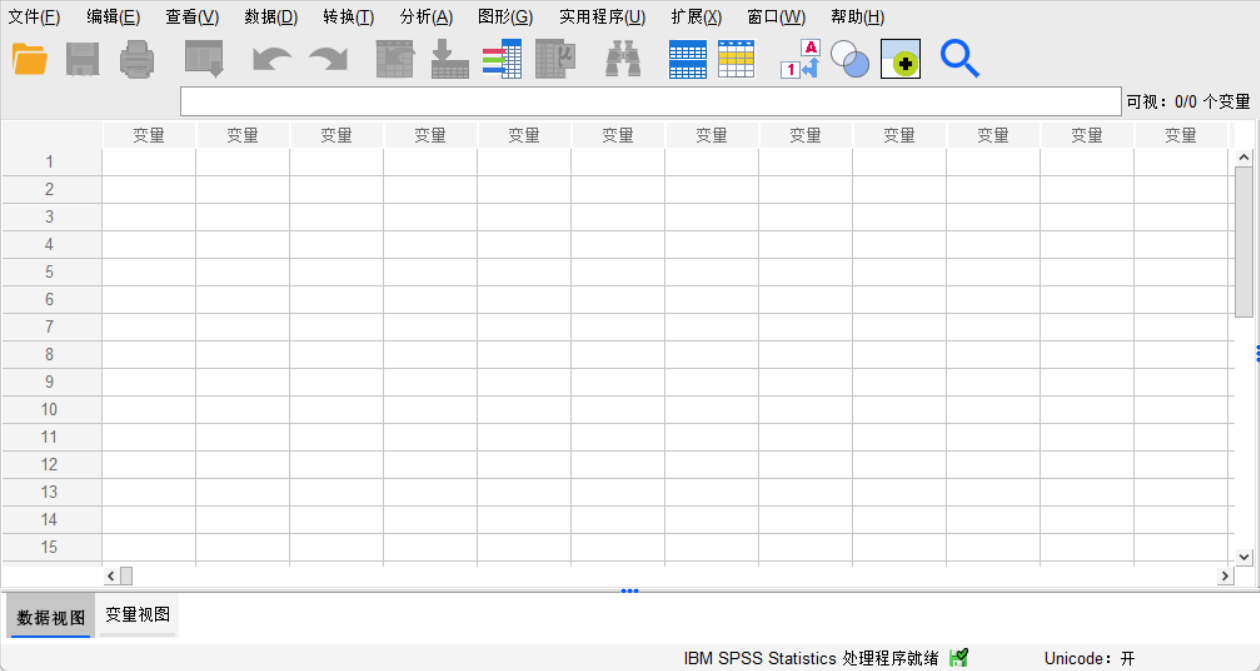Undo the last action using left arrow

point(272,59)
